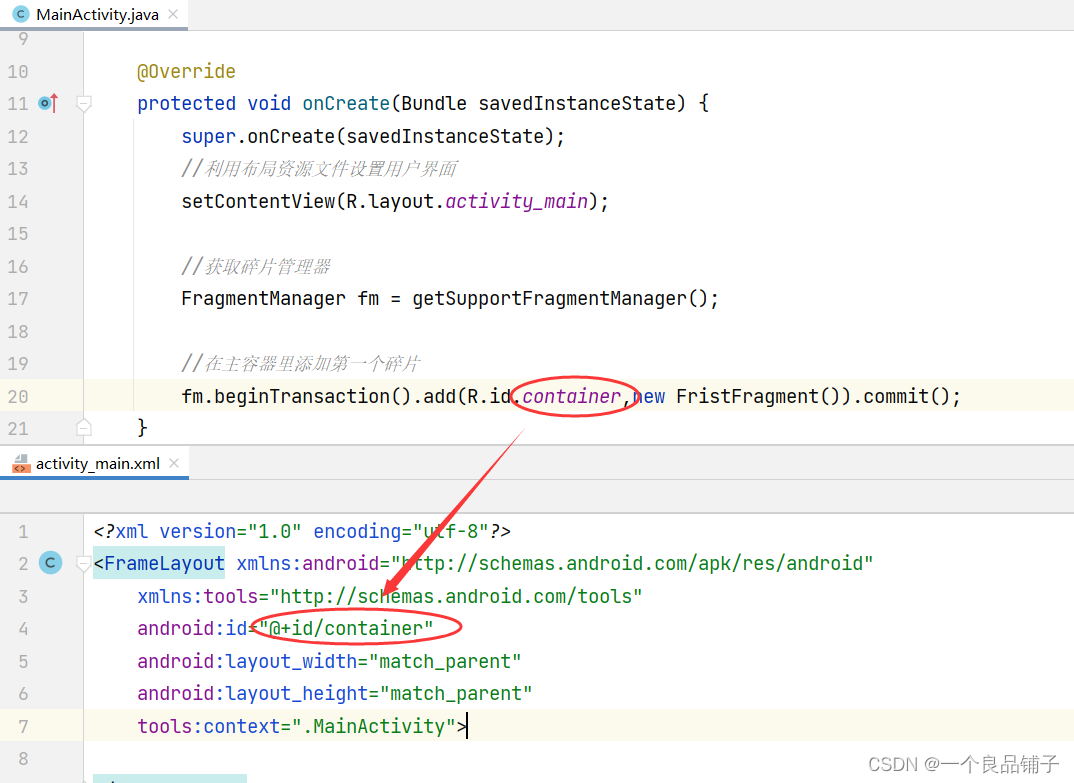Click the fold end marker on line 21
Image resolution: width=1074 pixels, height=783 pixels.
tap(84, 427)
